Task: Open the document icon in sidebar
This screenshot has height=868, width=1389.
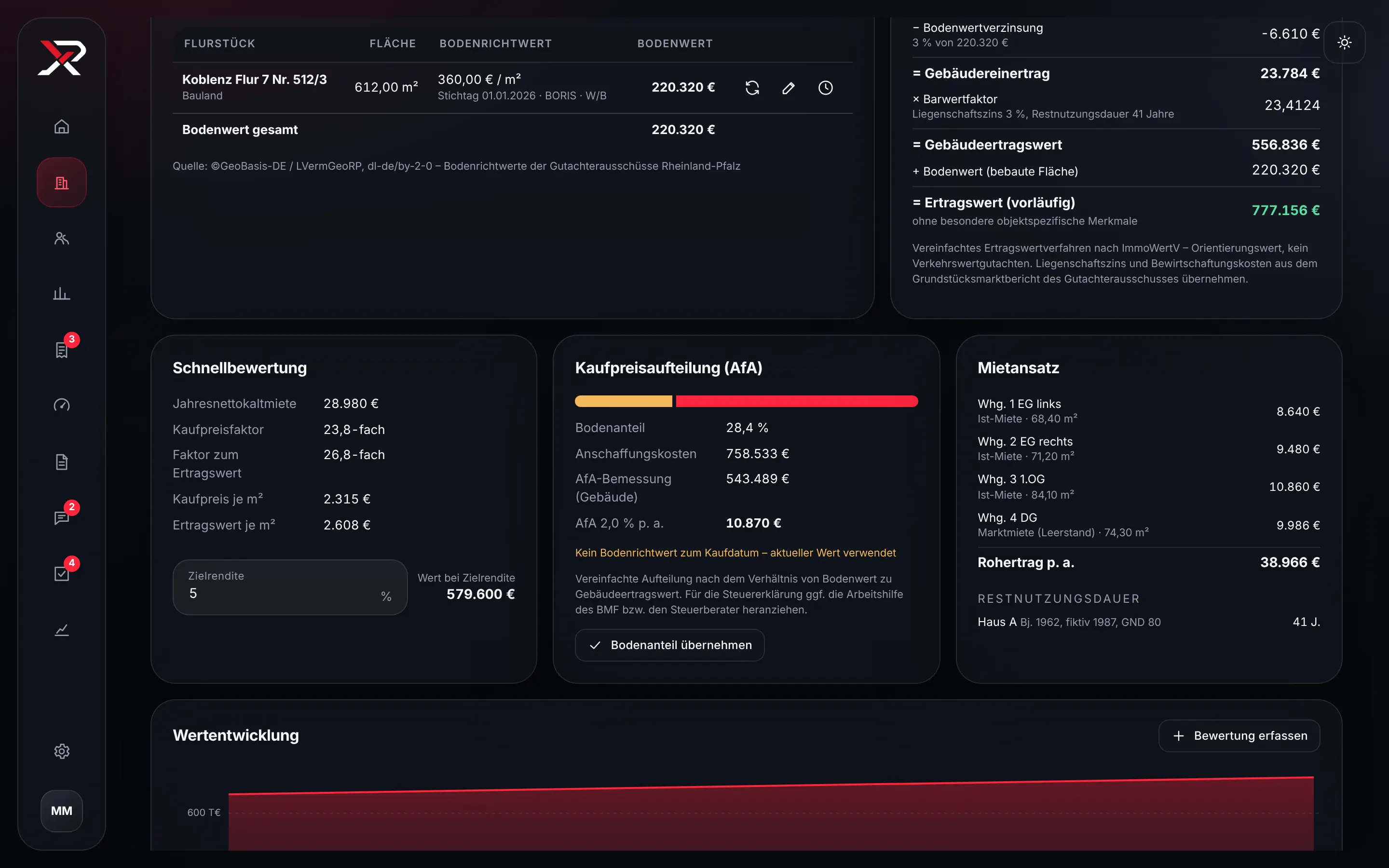Action: pyautogui.click(x=61, y=461)
